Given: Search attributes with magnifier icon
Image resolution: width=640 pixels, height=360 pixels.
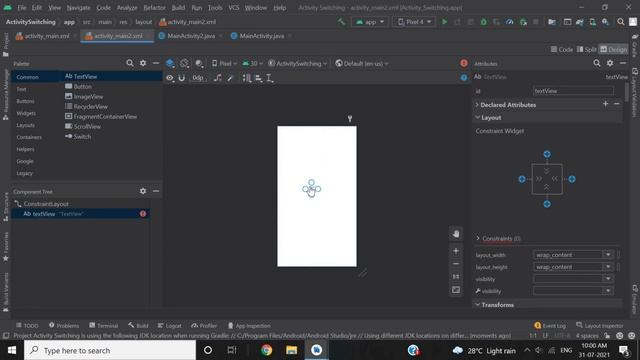Looking at the screenshot, I should 597,63.
